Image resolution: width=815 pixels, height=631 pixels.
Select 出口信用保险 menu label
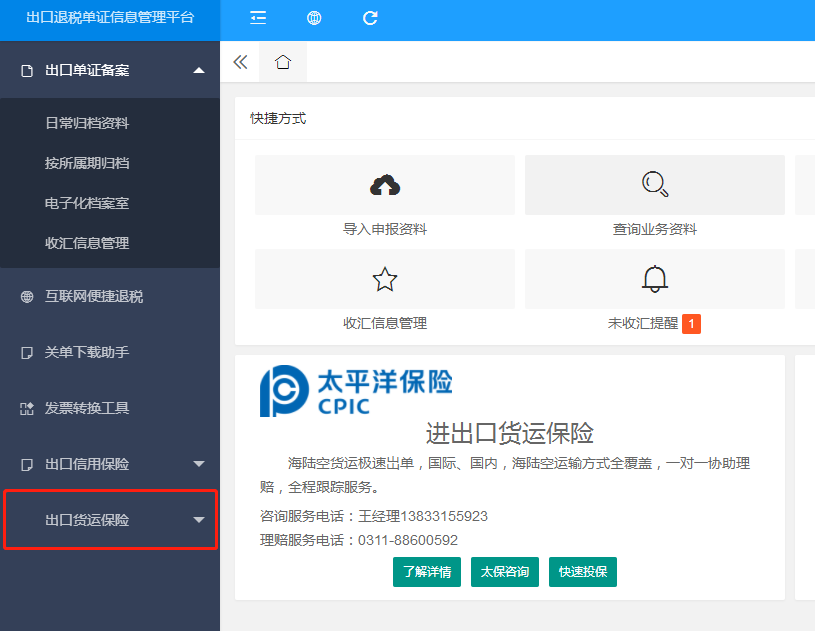pos(87,464)
